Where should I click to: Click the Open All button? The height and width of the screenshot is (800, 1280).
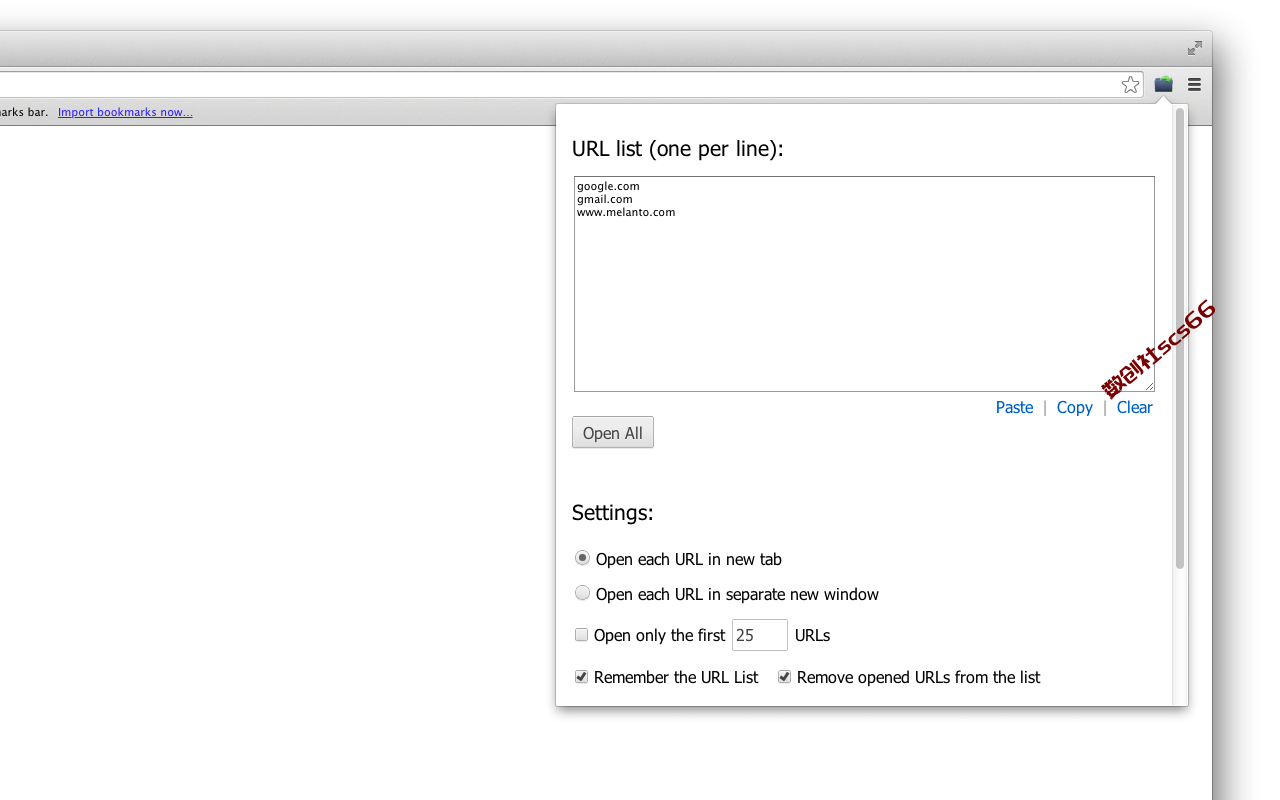click(x=613, y=432)
